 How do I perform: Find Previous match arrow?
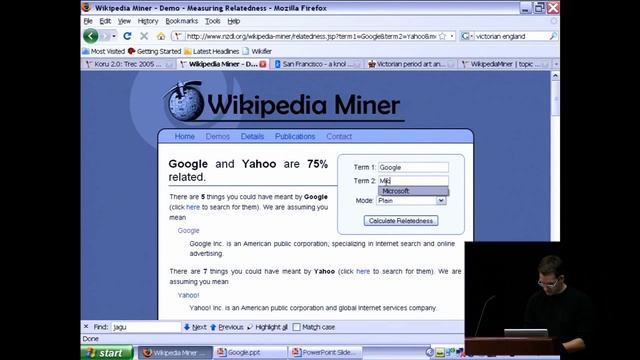227,327
